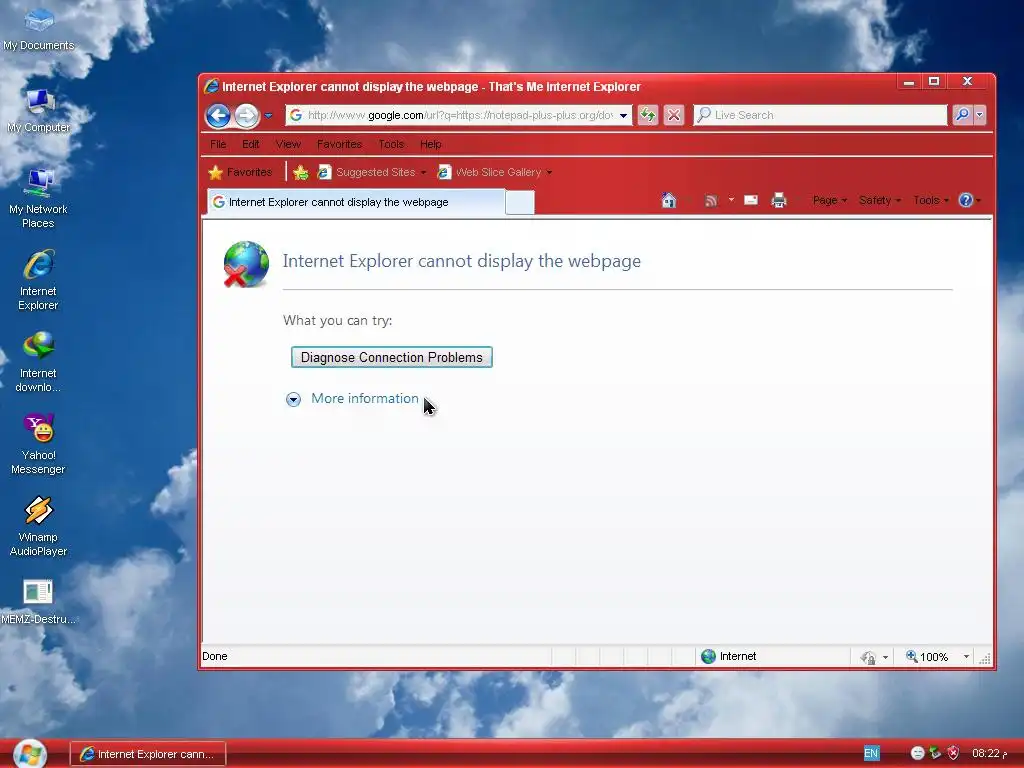Click the EN language indicator
Screen dimensions: 1024x768
(x=871, y=754)
